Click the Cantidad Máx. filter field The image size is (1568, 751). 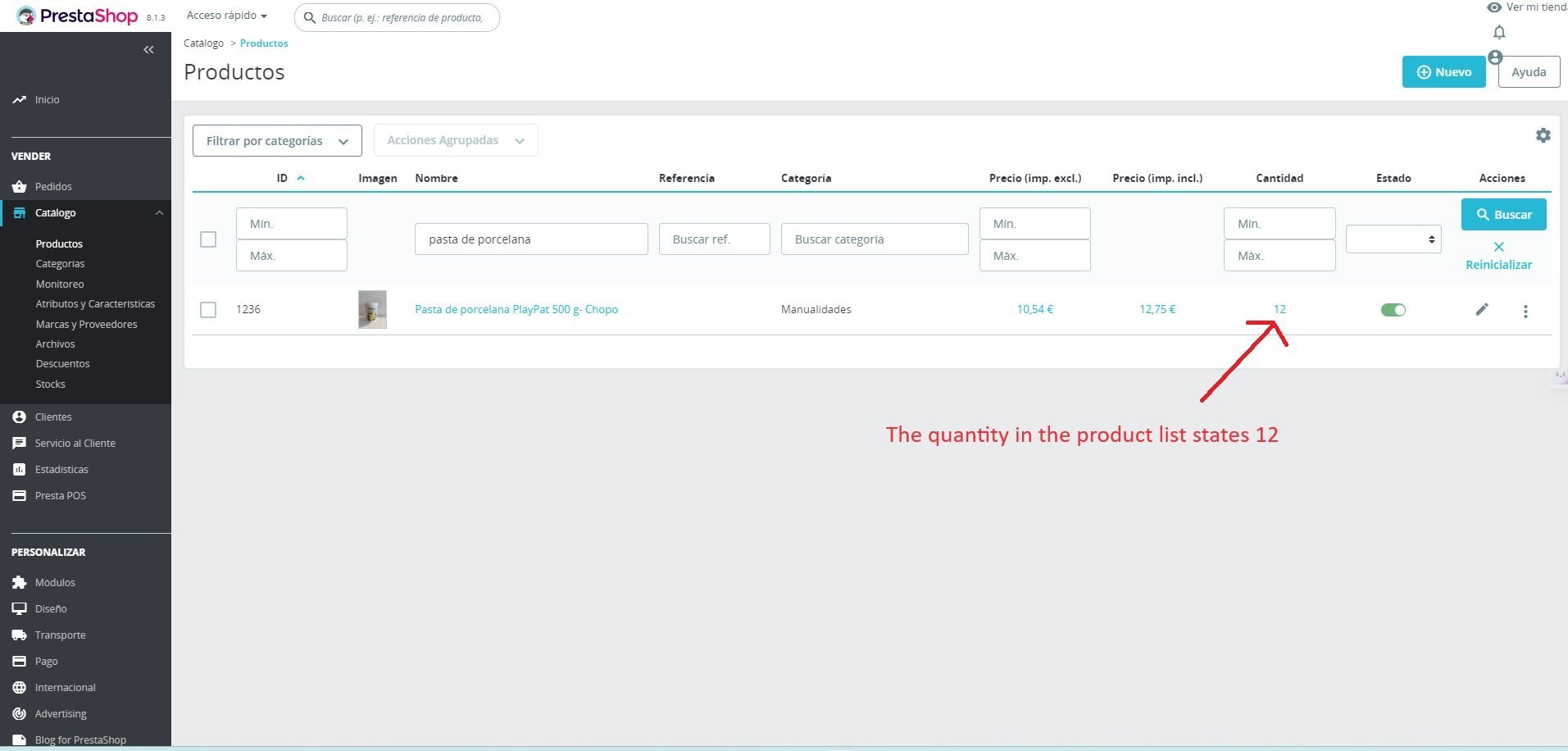pyautogui.click(x=1279, y=256)
